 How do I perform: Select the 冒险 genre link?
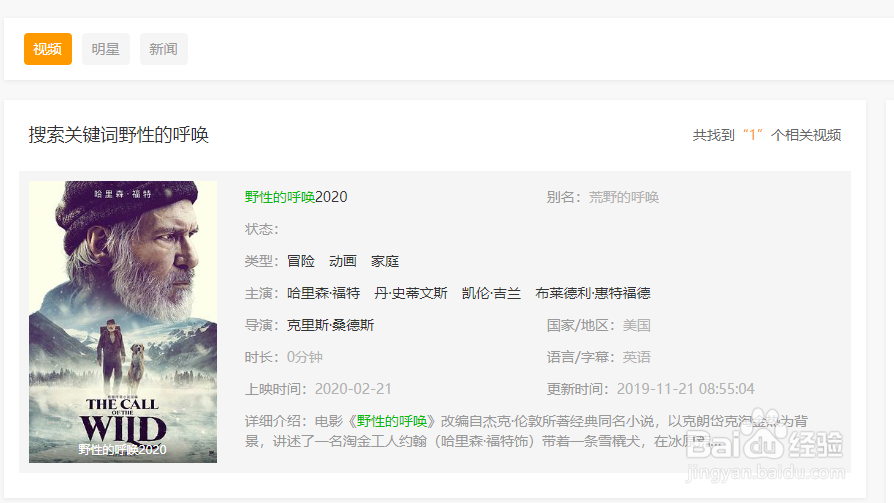pos(301,261)
